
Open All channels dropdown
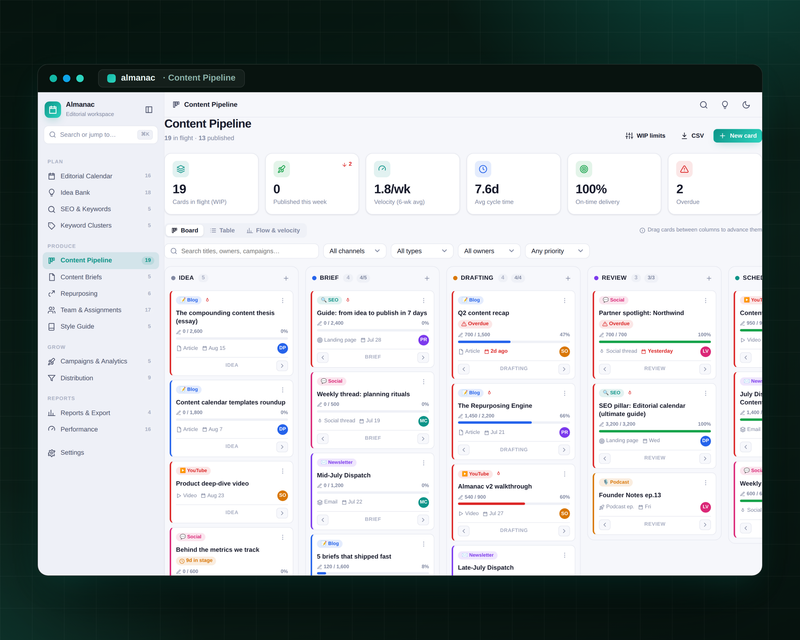click(355, 251)
